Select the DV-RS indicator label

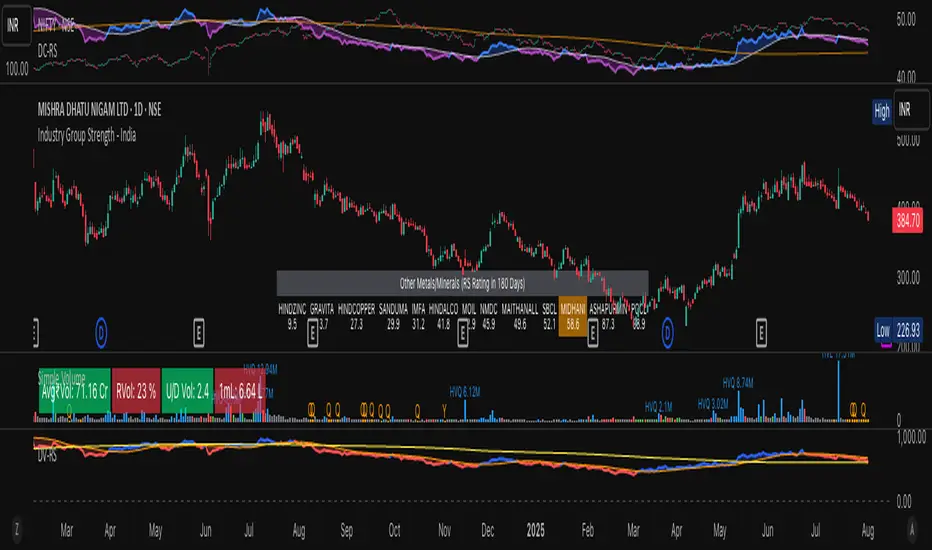click(x=47, y=456)
